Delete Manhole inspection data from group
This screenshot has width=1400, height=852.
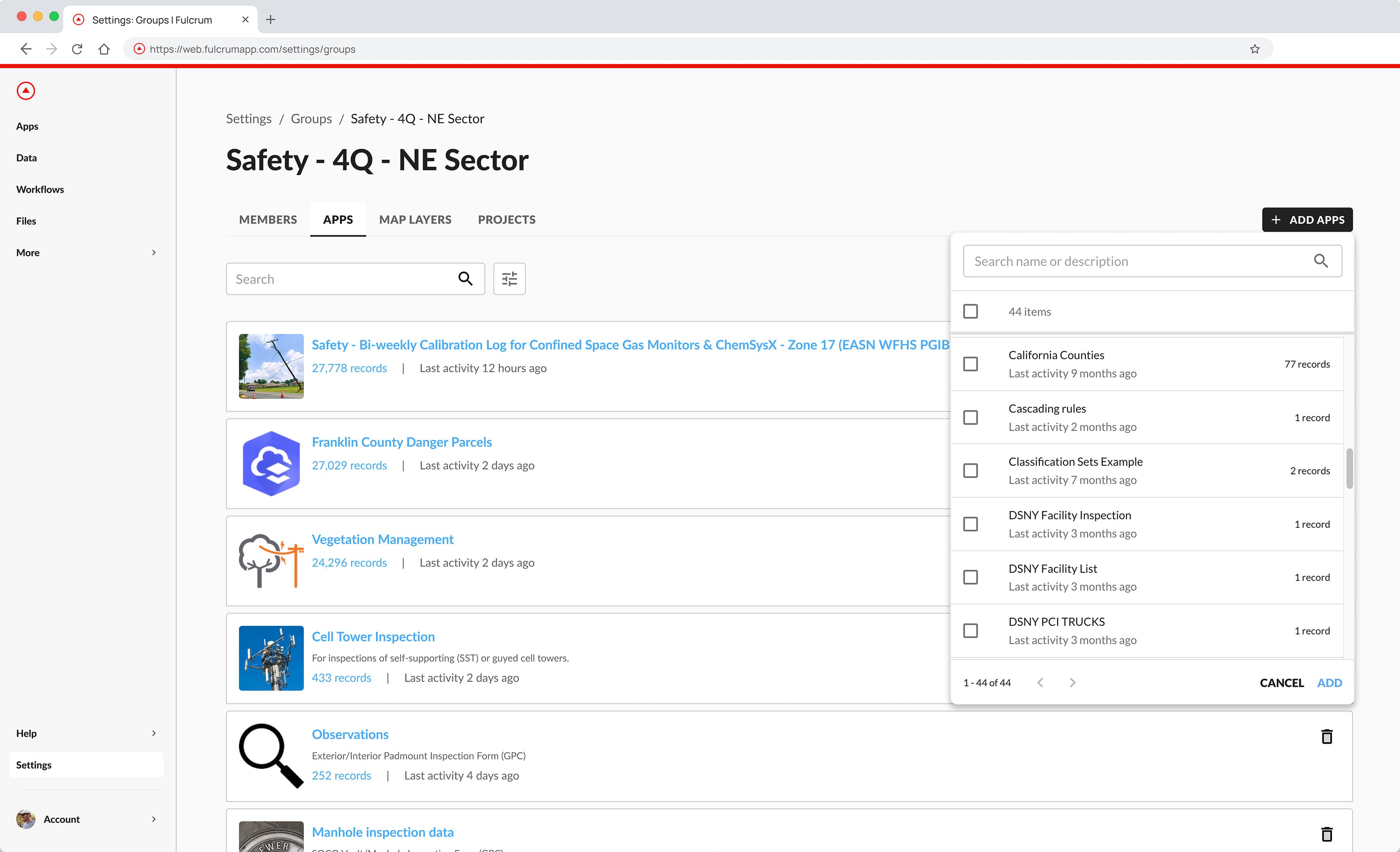1327,834
